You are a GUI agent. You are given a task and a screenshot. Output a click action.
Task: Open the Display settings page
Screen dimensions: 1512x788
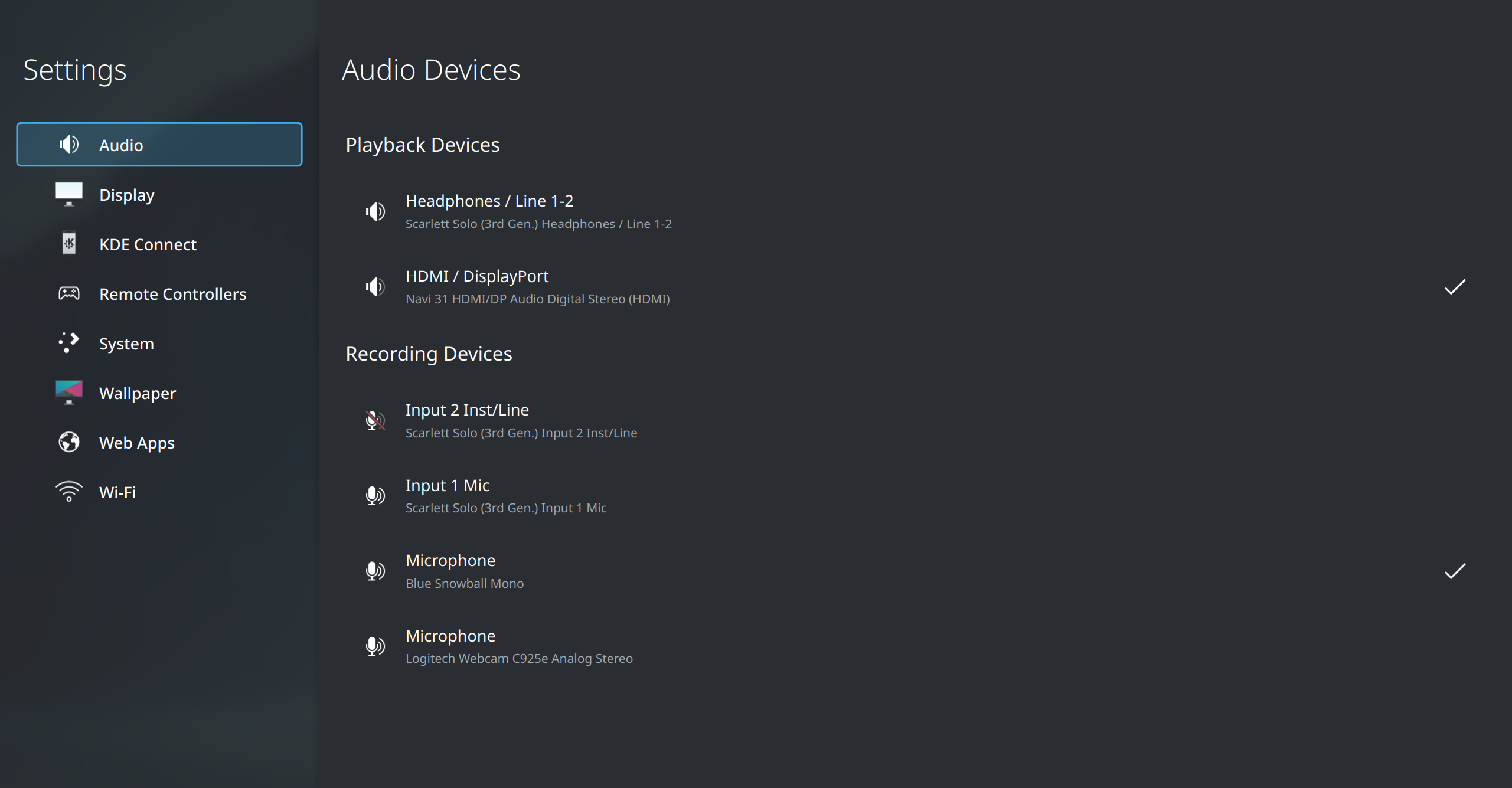pos(127,195)
